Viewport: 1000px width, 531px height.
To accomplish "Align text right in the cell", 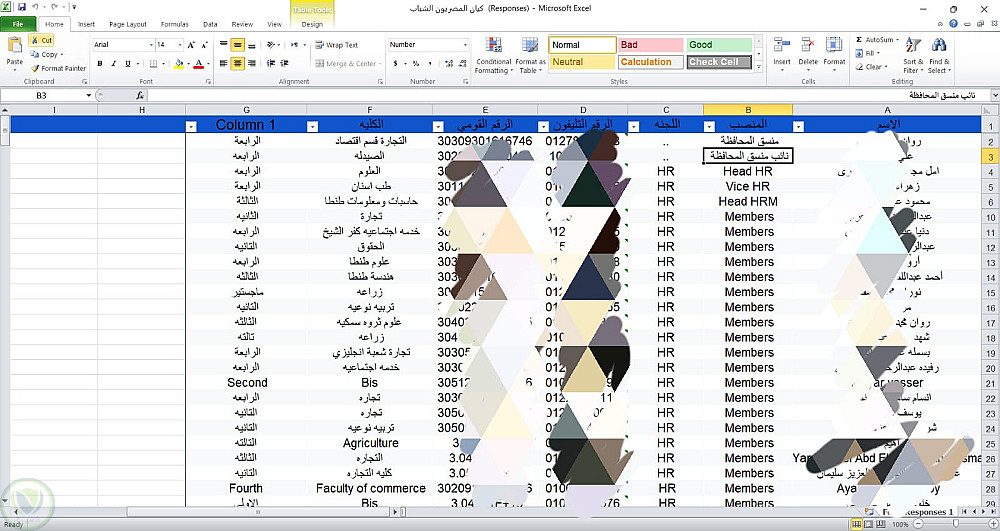I will click(251, 63).
